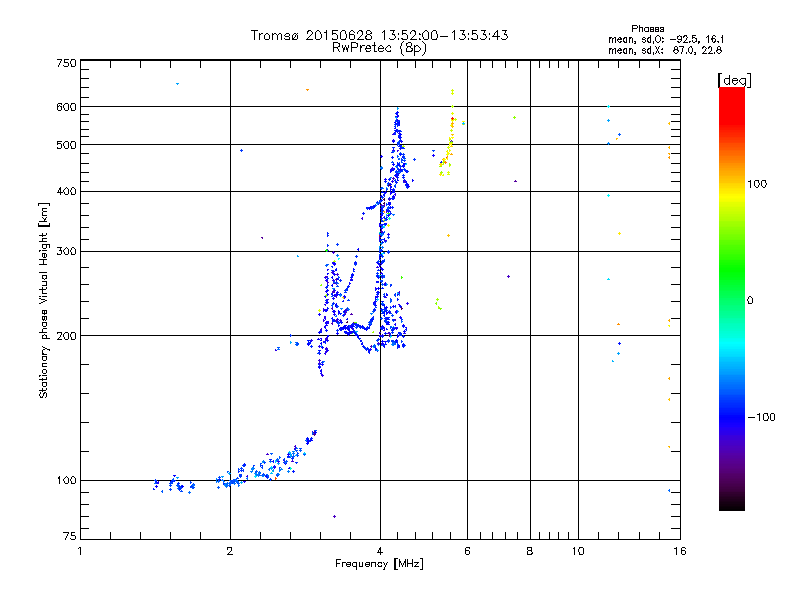Click x-axis tick label "4"
The image size is (800, 600).
[x=380, y=551]
